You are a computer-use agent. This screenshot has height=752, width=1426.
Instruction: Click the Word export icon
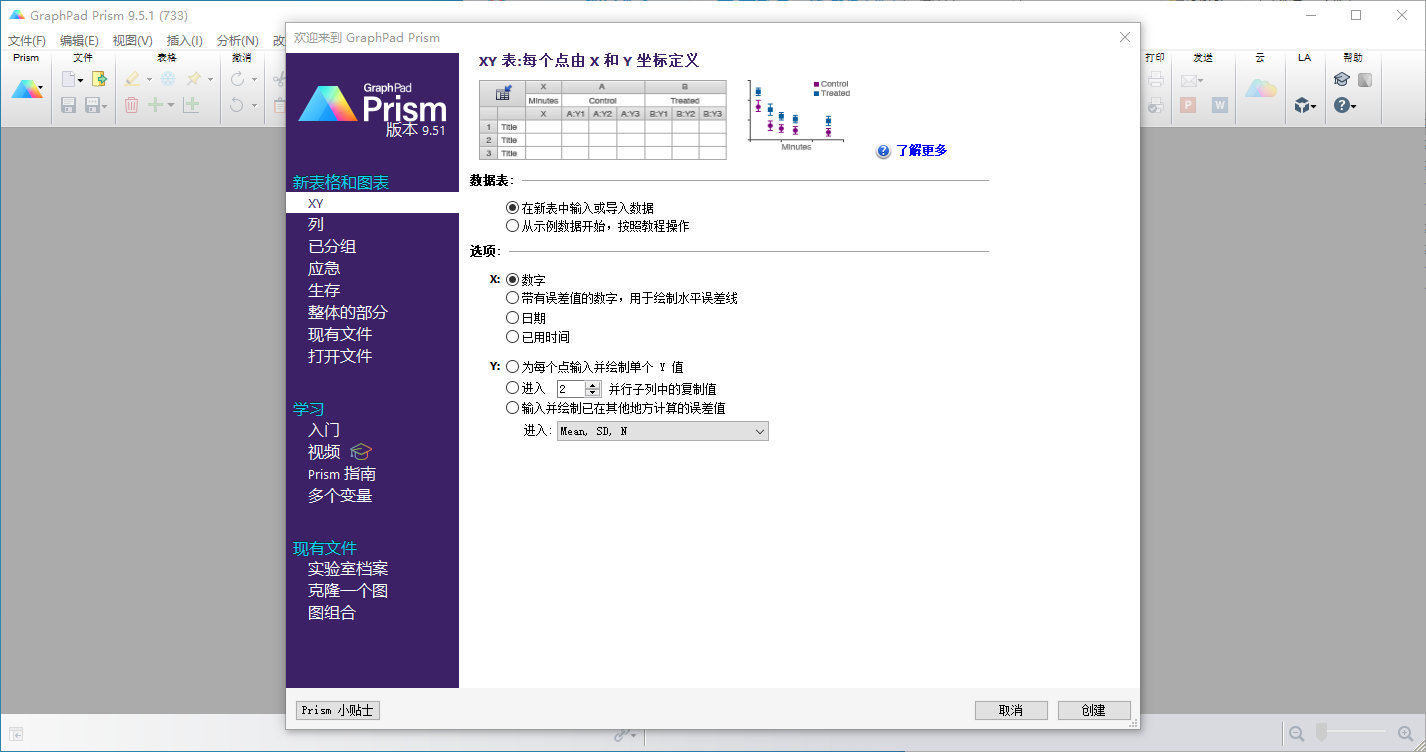tap(1220, 105)
